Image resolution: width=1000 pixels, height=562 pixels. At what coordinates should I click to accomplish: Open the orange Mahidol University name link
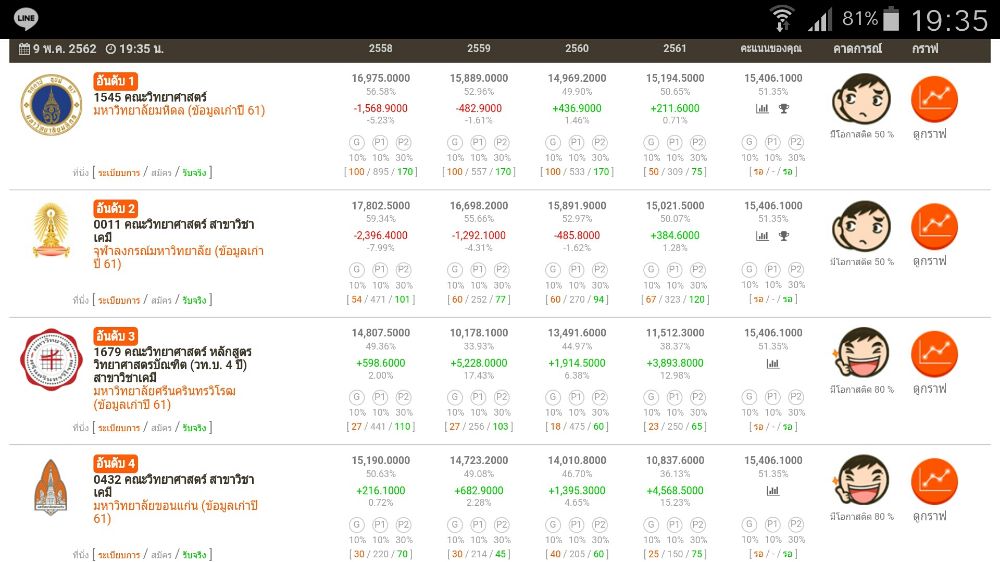178,111
